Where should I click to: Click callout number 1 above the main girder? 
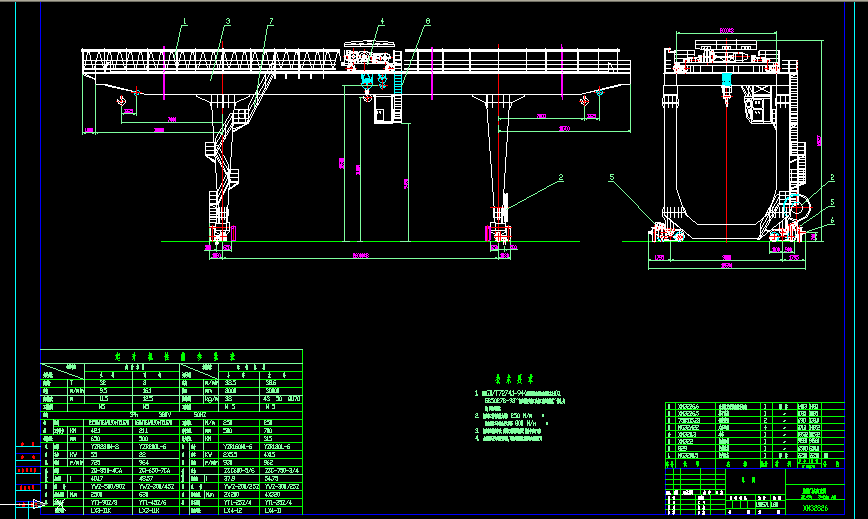[184, 21]
